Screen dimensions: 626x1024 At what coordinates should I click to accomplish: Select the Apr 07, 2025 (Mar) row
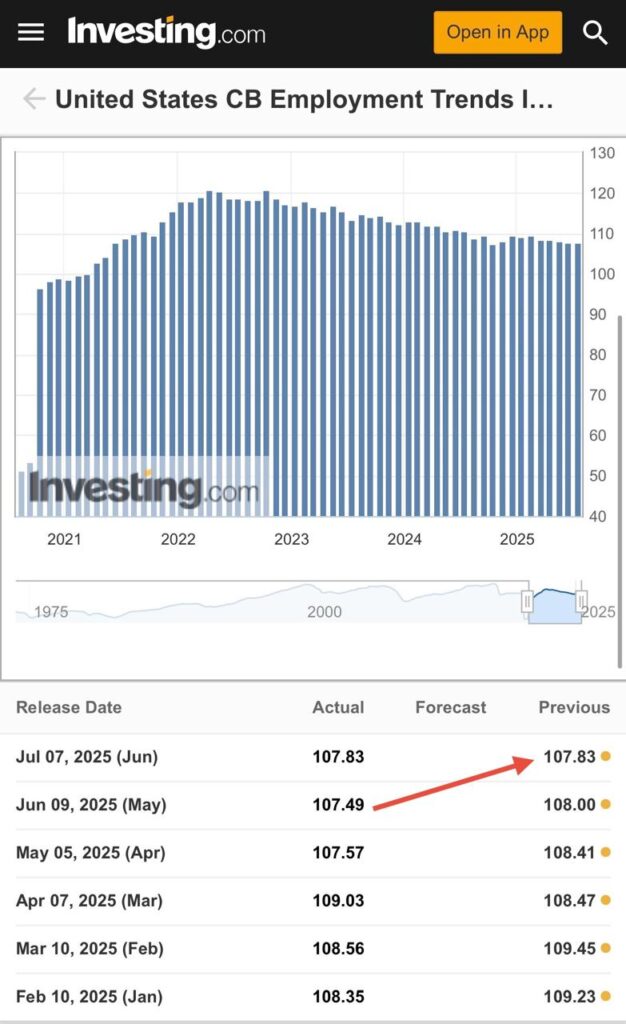pyautogui.click(x=313, y=901)
